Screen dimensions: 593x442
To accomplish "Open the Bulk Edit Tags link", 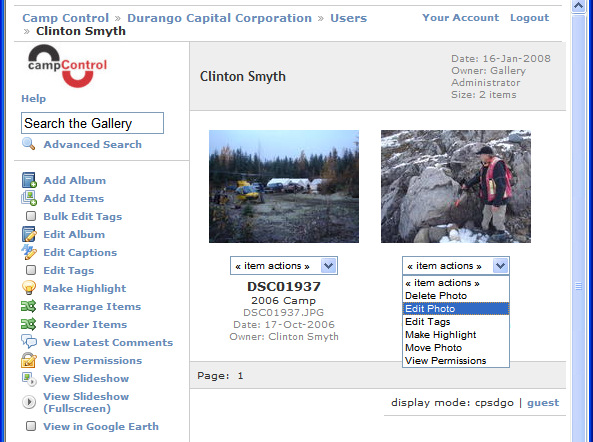I will [x=83, y=217].
